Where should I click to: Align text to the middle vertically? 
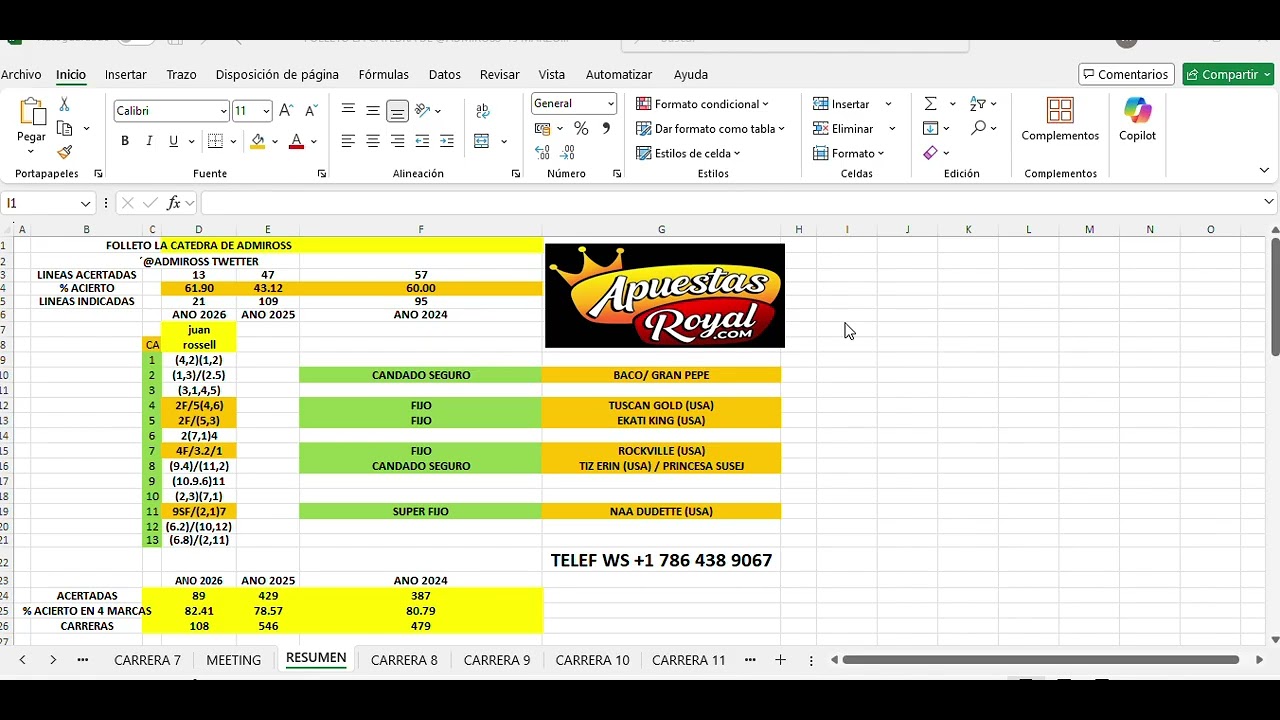click(373, 110)
